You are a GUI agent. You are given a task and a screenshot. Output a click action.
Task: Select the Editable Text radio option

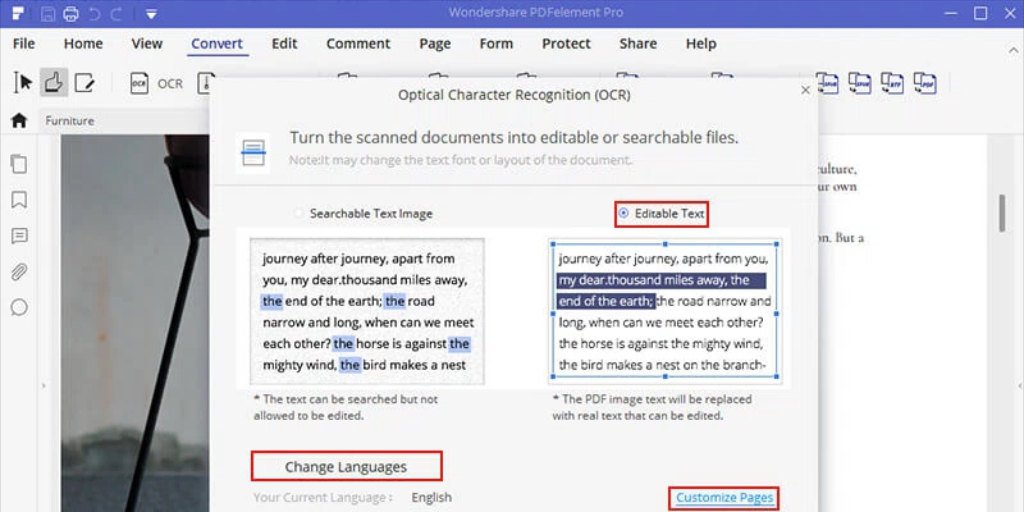pos(624,214)
